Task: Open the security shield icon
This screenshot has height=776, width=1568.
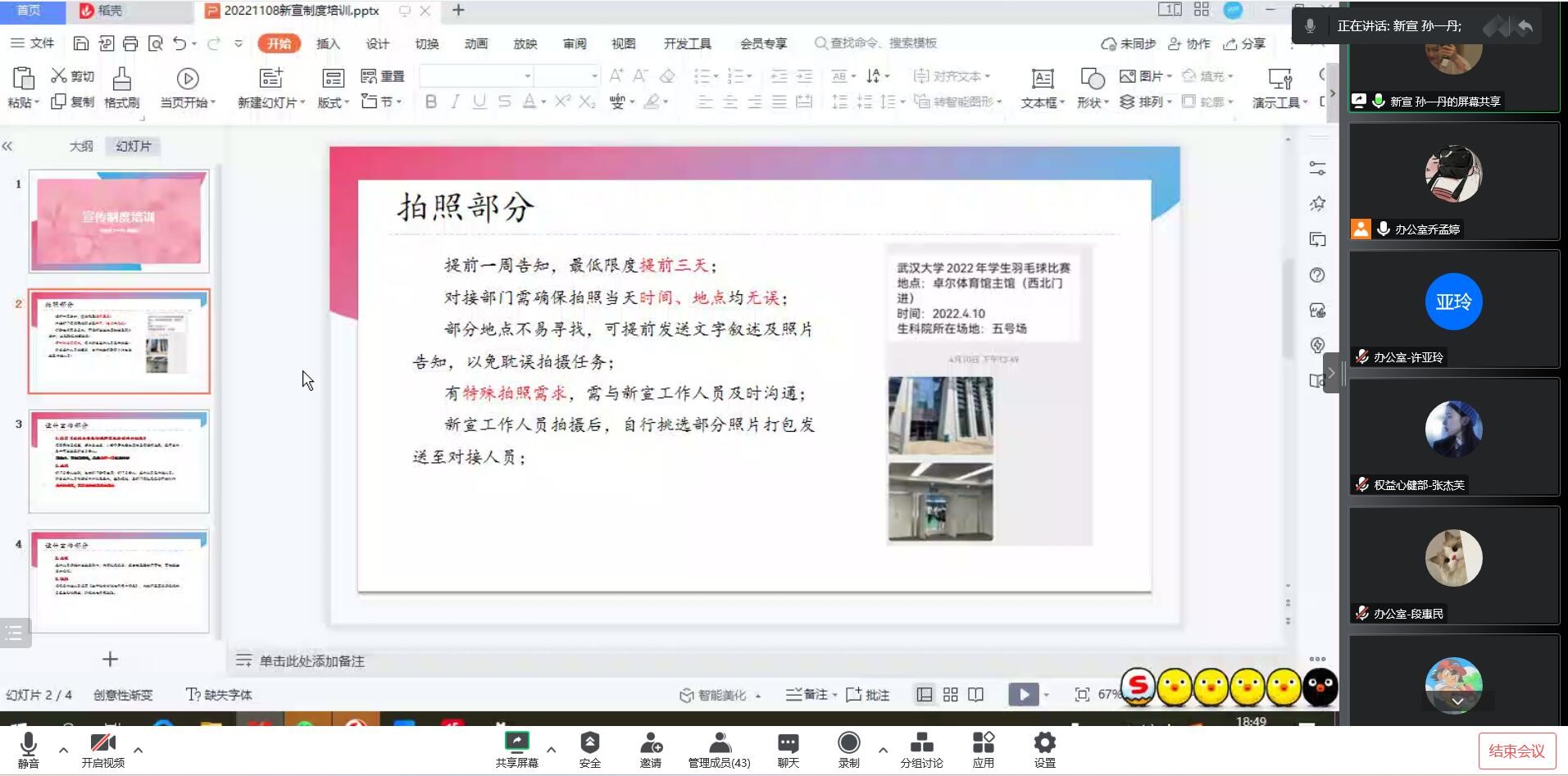Action: (x=589, y=744)
